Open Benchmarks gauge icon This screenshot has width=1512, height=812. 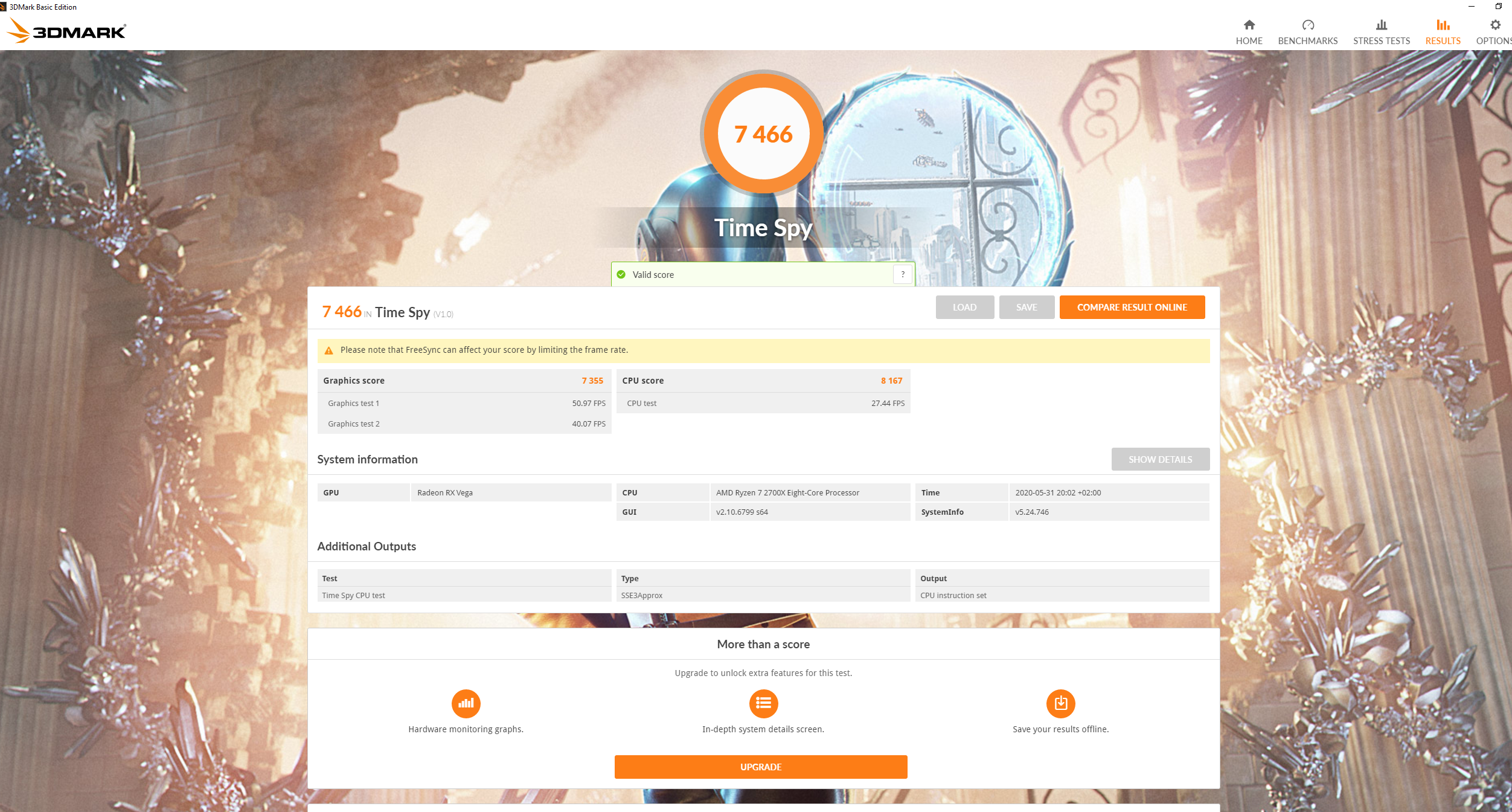point(1307,25)
